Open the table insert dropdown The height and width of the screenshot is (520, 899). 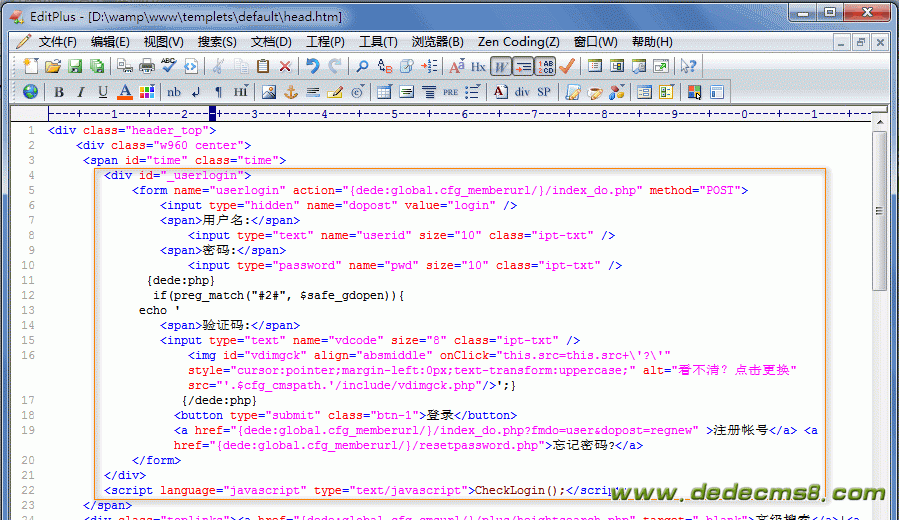click(384, 92)
